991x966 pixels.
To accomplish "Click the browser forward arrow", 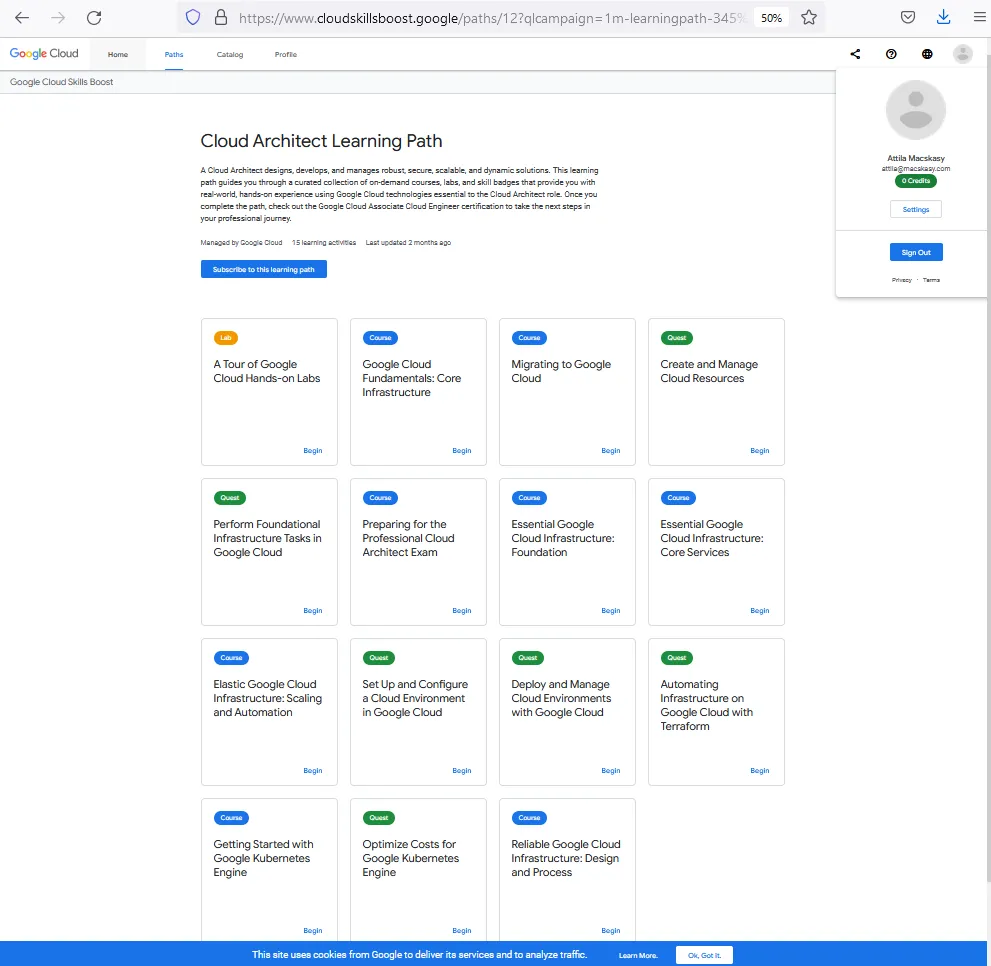I will [x=58, y=18].
